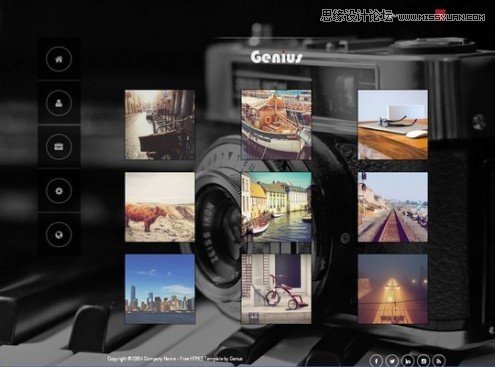This screenshot has width=495, height=367.
Task: Open the user profile sidebar icon
Action: (x=59, y=103)
